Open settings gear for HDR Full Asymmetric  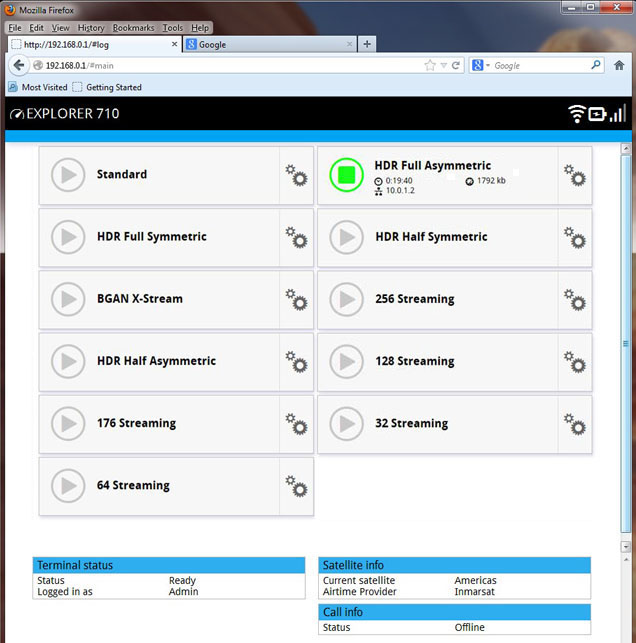(x=574, y=176)
